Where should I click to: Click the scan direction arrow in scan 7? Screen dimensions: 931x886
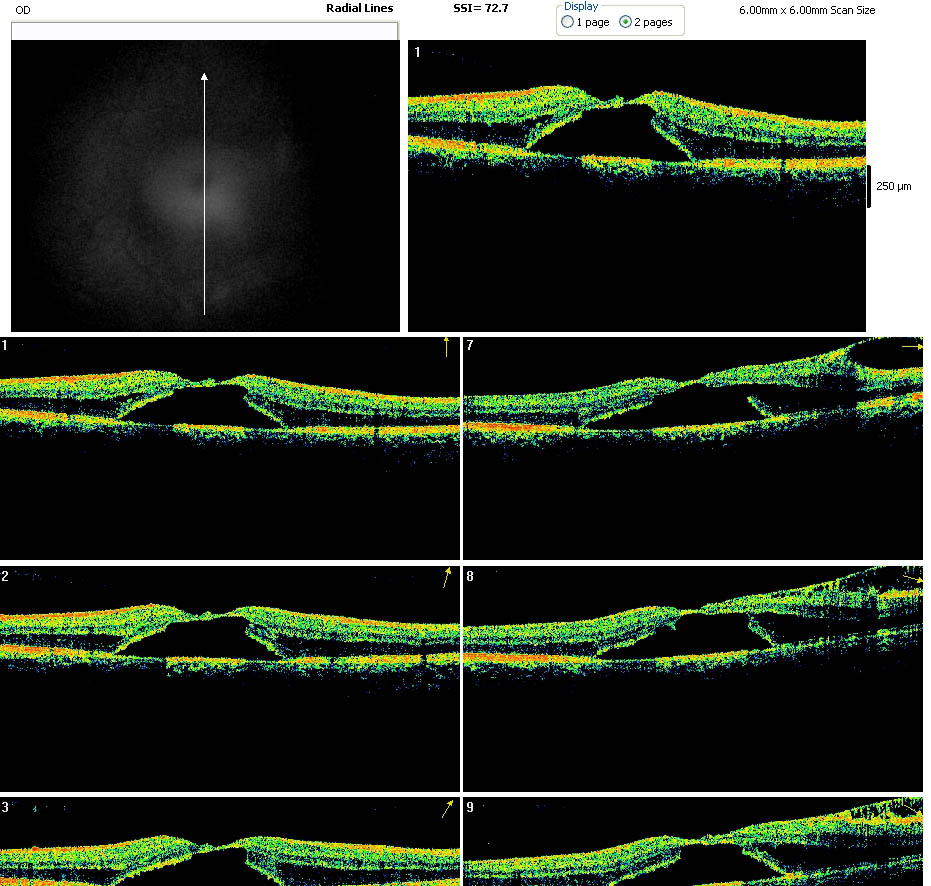click(912, 346)
